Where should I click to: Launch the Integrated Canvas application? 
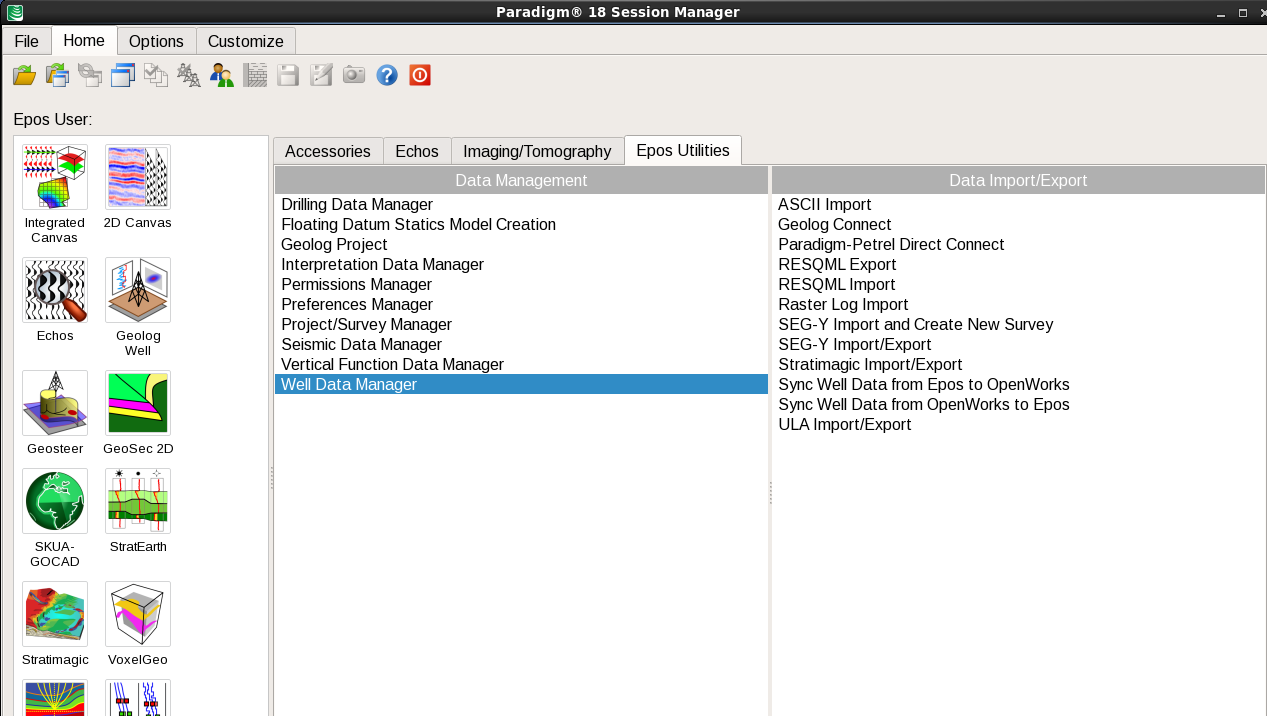pos(55,177)
